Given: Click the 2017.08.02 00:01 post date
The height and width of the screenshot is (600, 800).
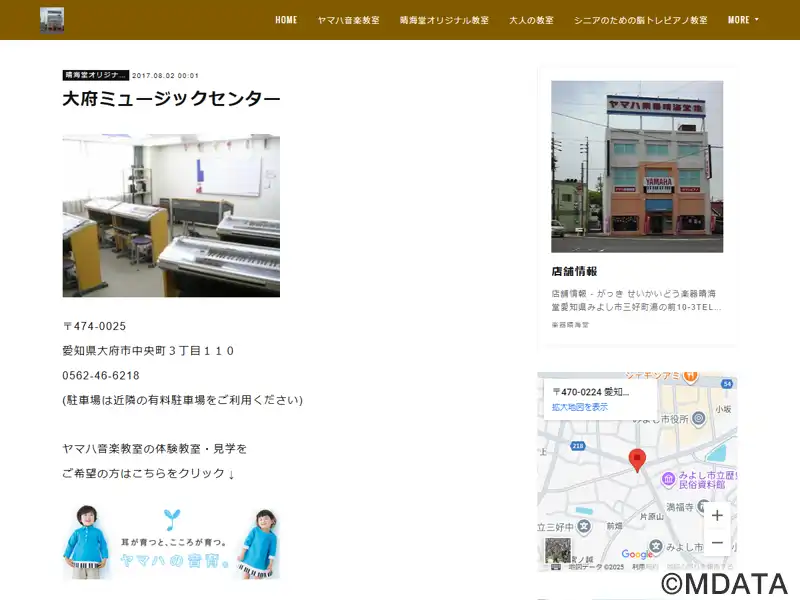Looking at the screenshot, I should 165,76.
